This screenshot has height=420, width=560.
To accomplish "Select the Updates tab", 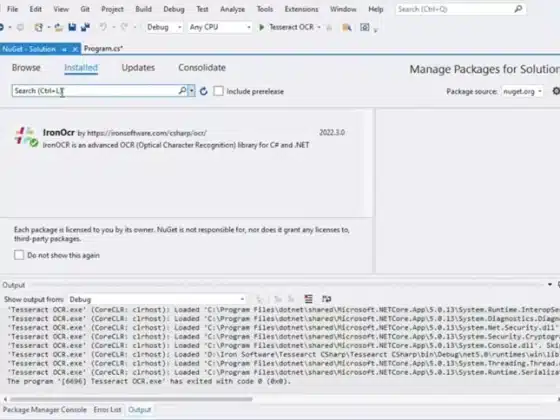I will pyautogui.click(x=138, y=68).
